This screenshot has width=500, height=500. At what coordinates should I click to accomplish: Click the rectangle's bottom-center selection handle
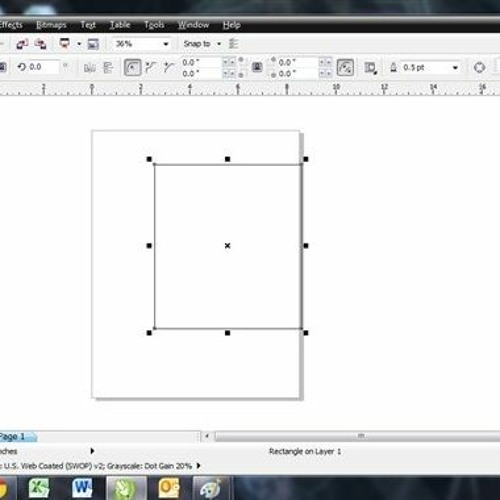[227, 333]
